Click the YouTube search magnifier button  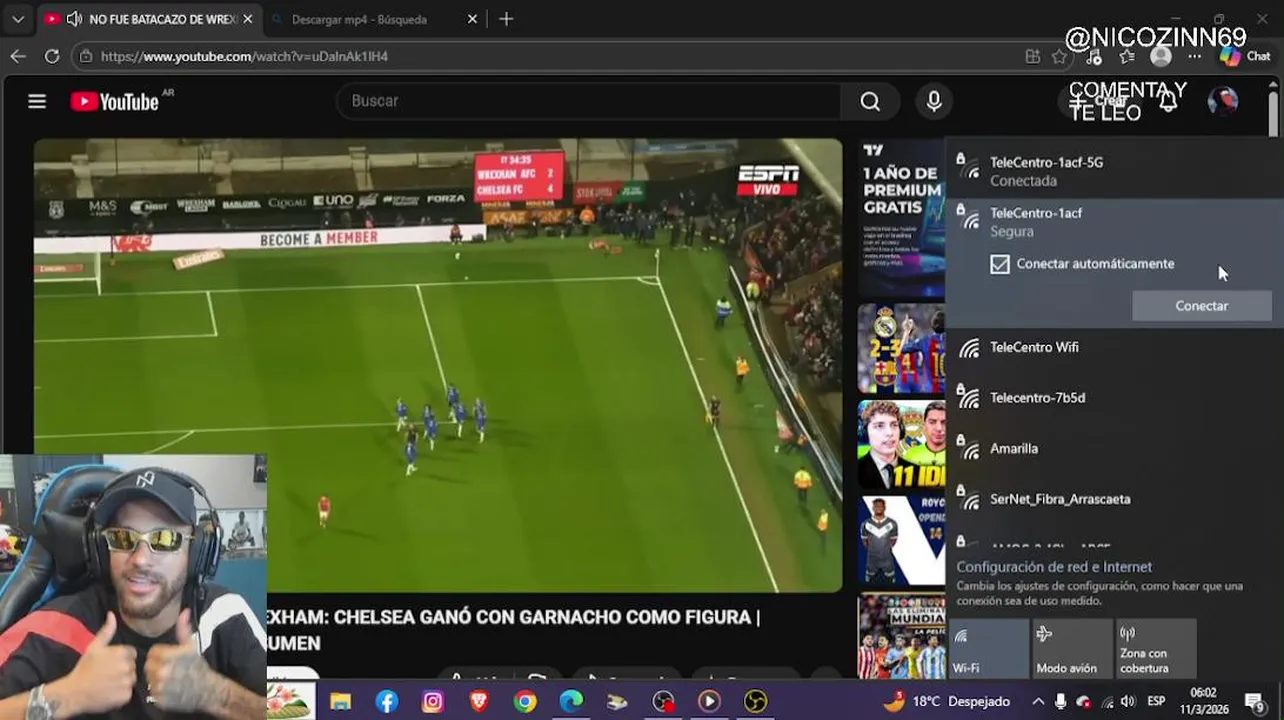[870, 101]
